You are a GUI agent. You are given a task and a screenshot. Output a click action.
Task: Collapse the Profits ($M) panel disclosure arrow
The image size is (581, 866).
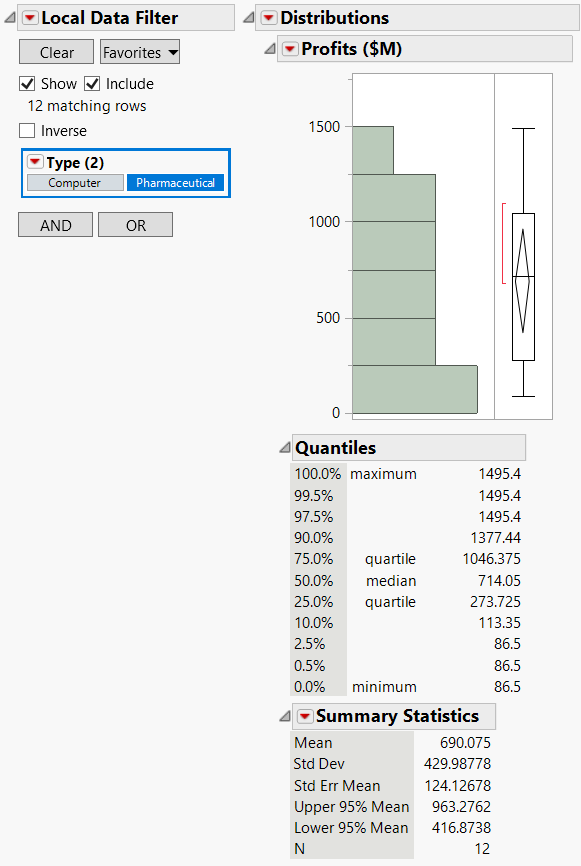tap(268, 47)
